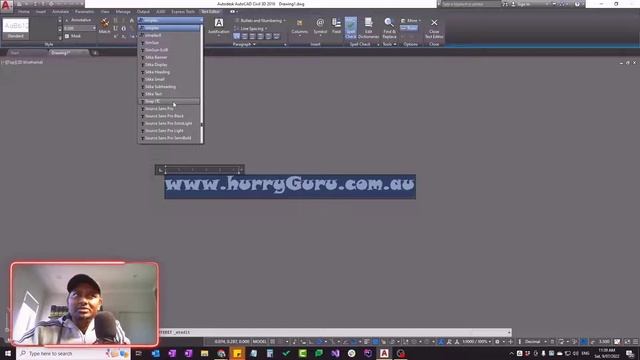Open AutoCAD icon in the taskbar

[x=384, y=353]
